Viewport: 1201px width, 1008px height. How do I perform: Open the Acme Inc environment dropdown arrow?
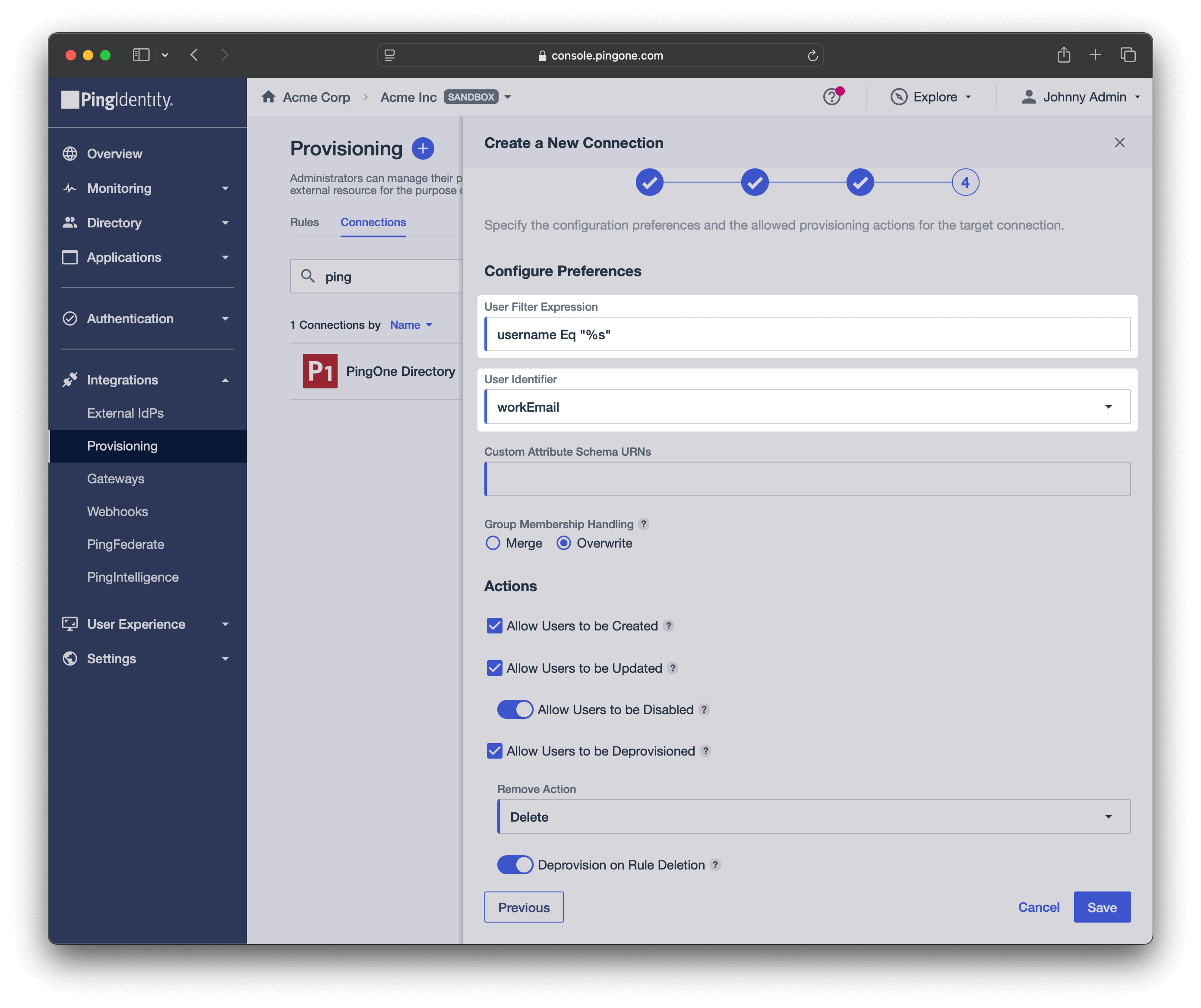(507, 97)
